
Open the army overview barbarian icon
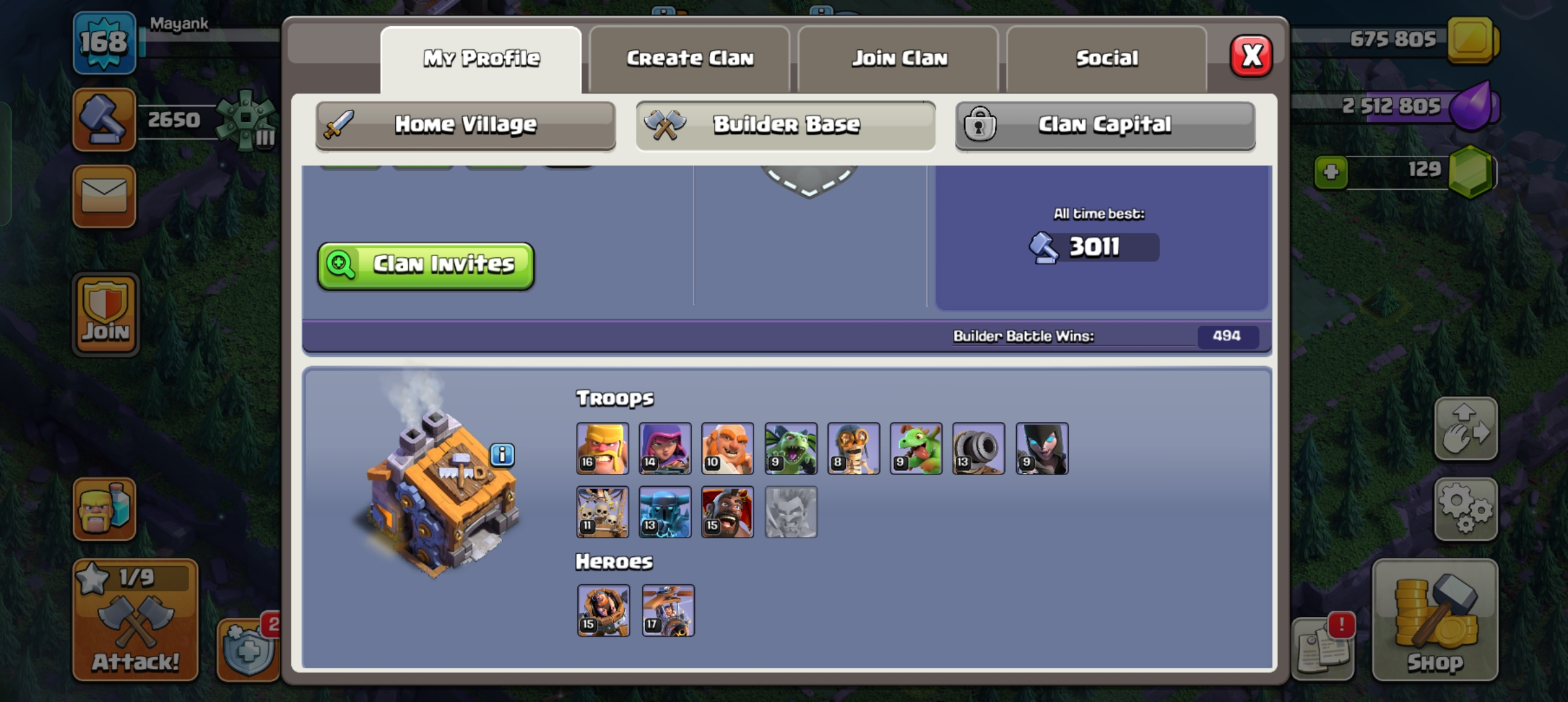pyautogui.click(x=104, y=509)
